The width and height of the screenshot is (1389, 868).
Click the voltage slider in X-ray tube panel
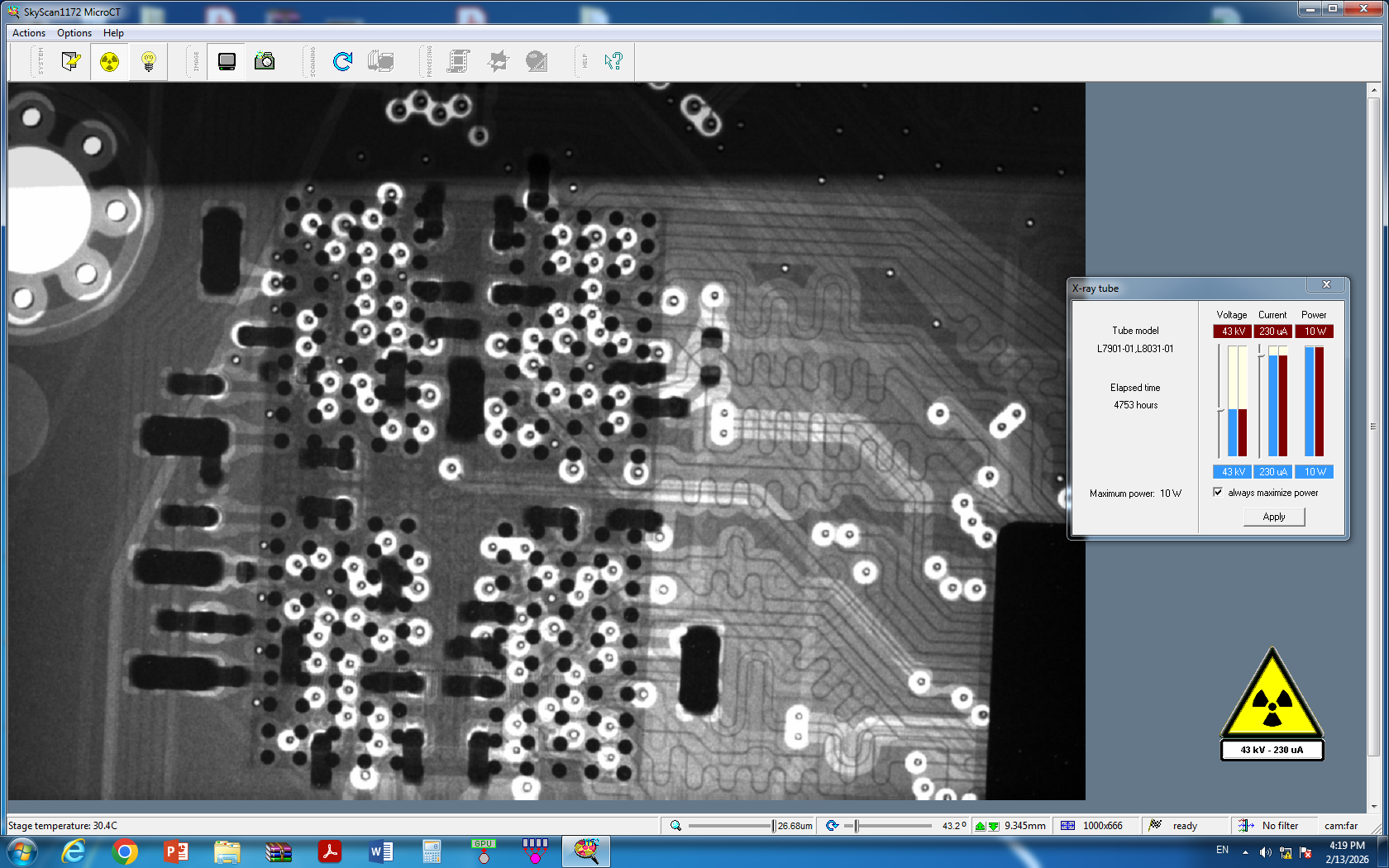pos(1220,409)
